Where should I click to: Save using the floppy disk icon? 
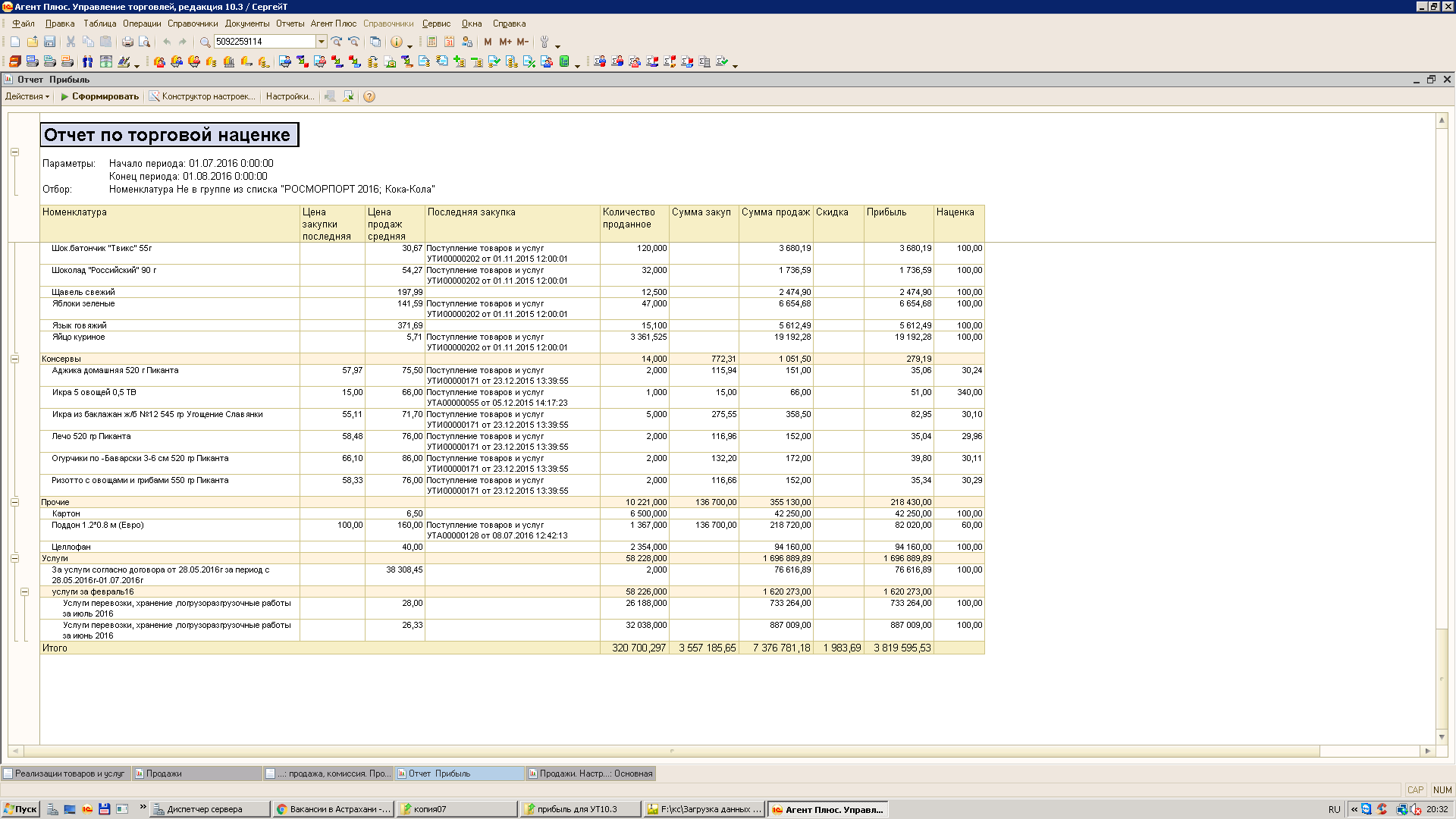[49, 42]
